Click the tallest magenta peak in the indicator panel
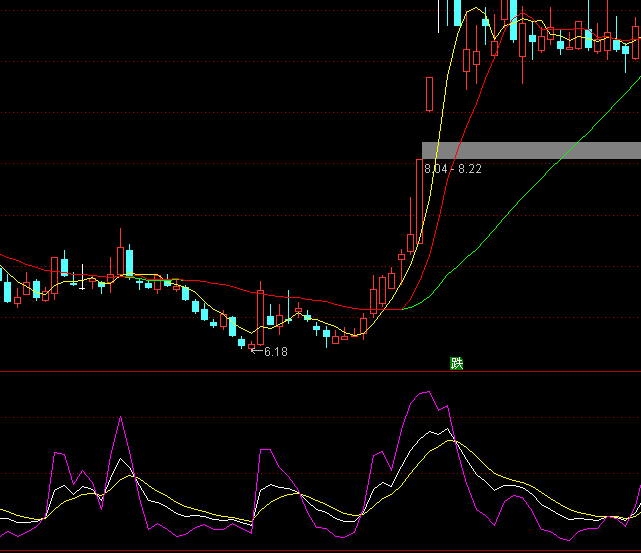 (x=425, y=392)
